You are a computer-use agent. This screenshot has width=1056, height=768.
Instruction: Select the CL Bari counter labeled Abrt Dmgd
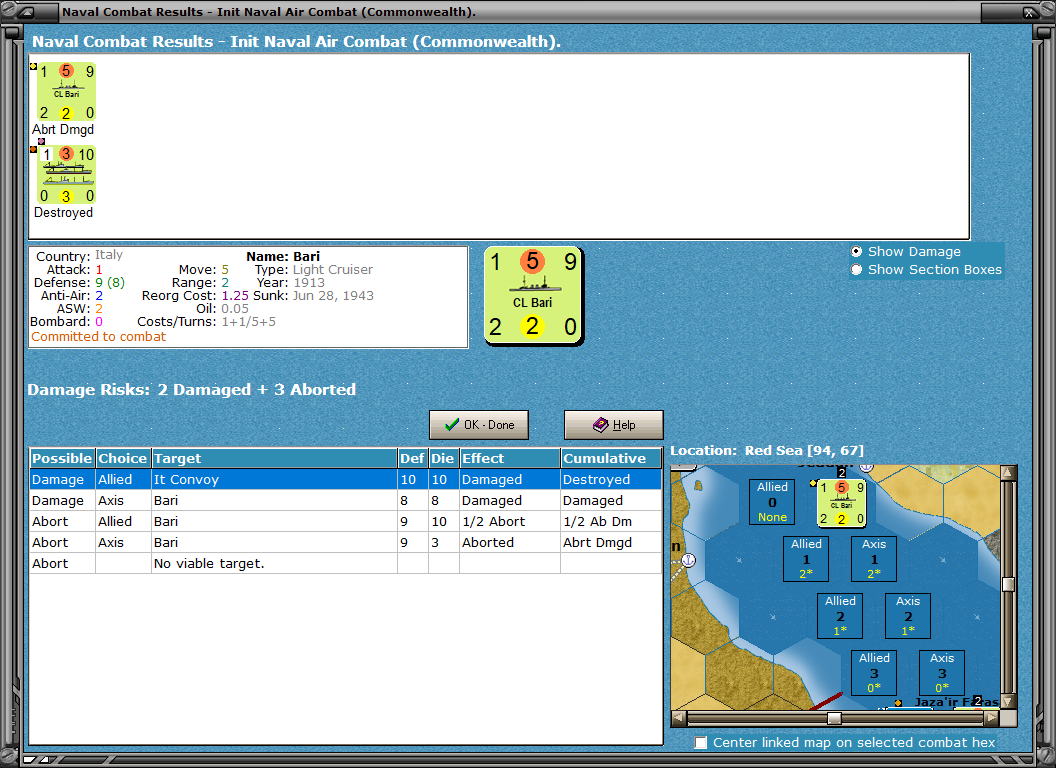coord(65,92)
